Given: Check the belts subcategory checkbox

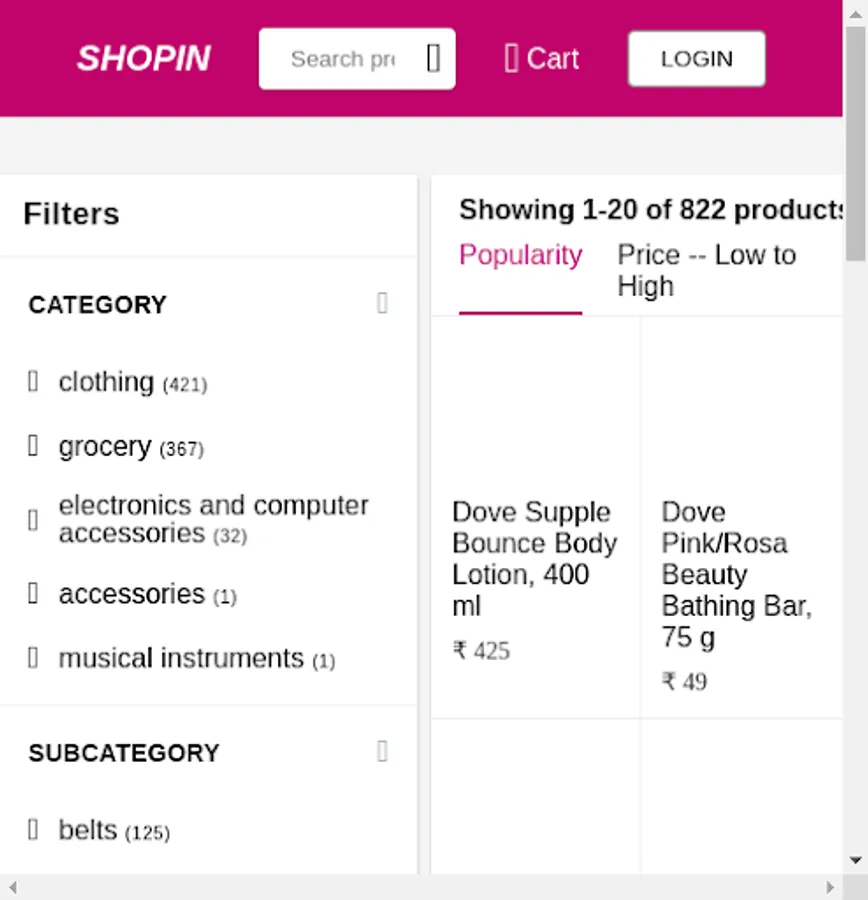Looking at the screenshot, I should [x=33, y=830].
